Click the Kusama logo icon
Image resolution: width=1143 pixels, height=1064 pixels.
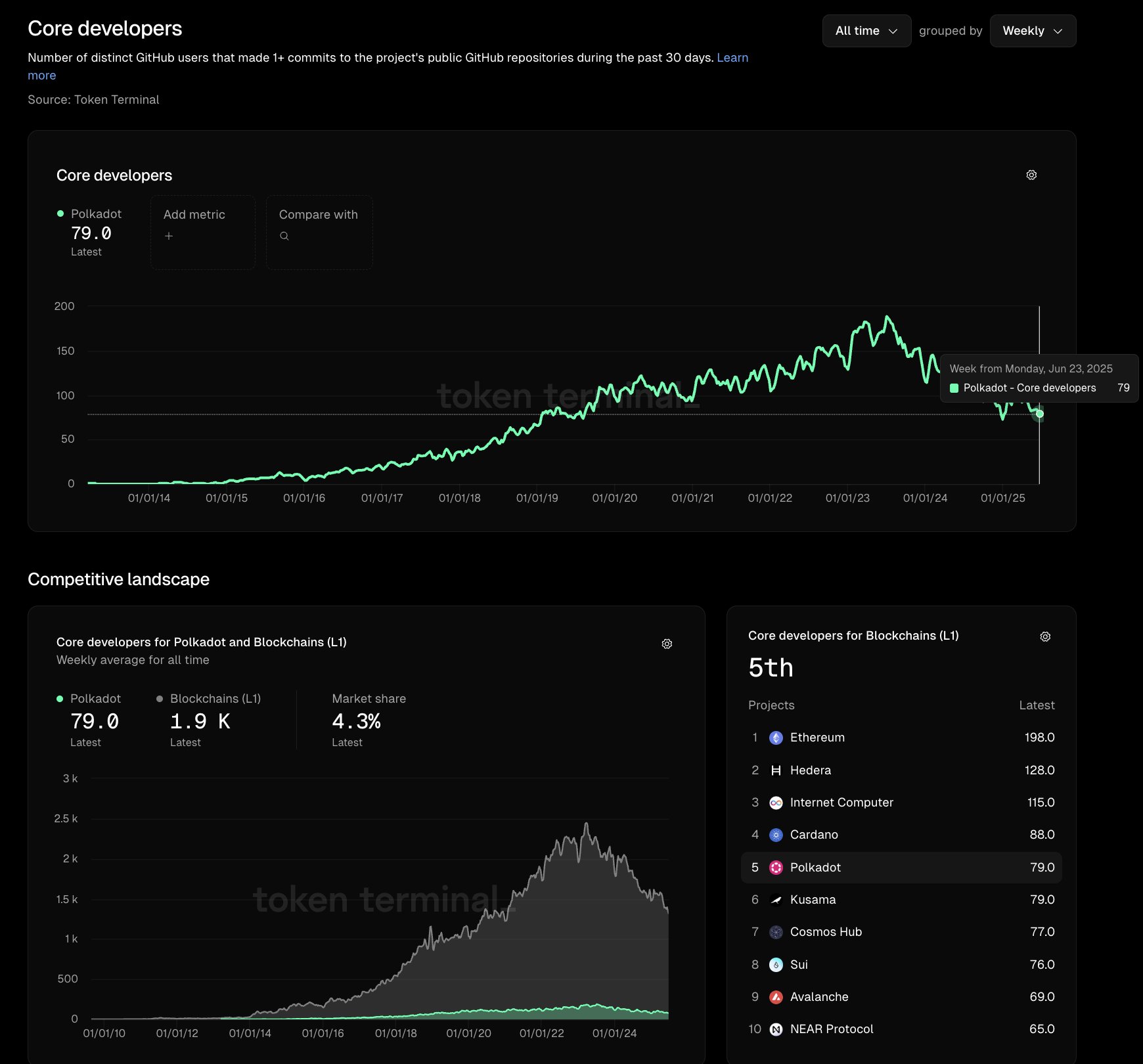[x=776, y=900]
